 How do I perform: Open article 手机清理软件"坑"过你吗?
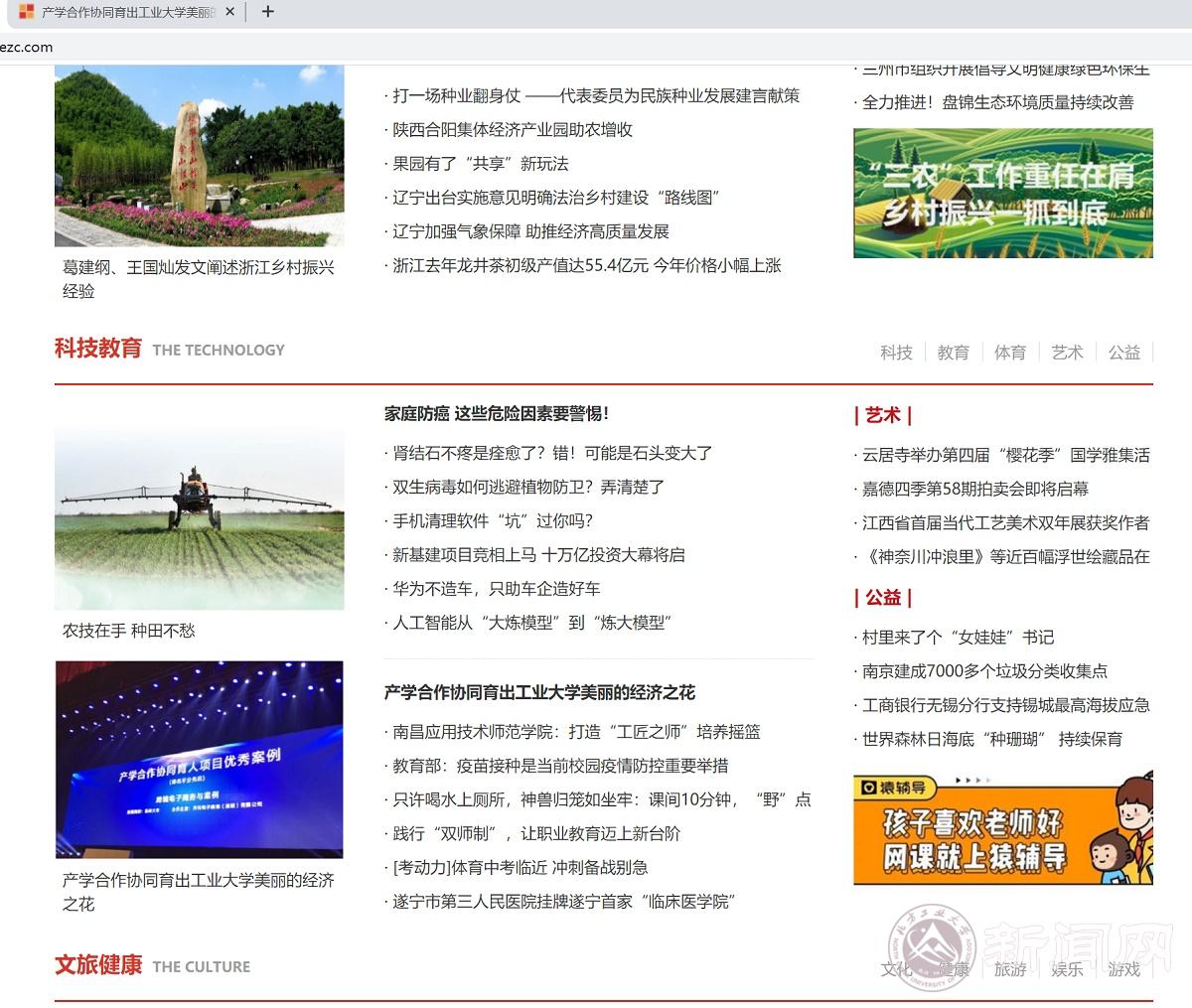[492, 521]
